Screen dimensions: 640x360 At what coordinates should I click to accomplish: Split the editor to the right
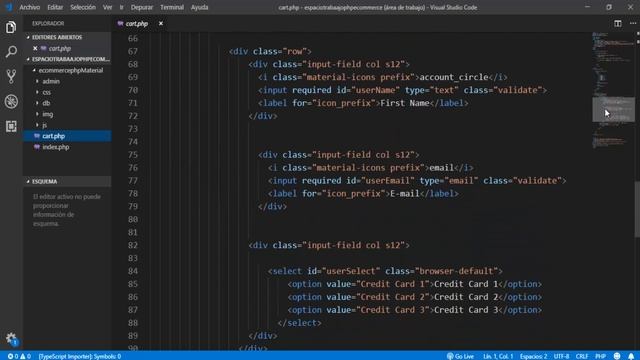(618, 24)
